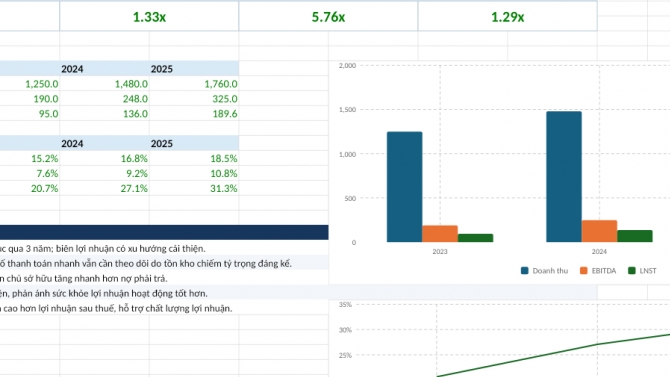Click the green LNST bar for 2024

[635, 236]
